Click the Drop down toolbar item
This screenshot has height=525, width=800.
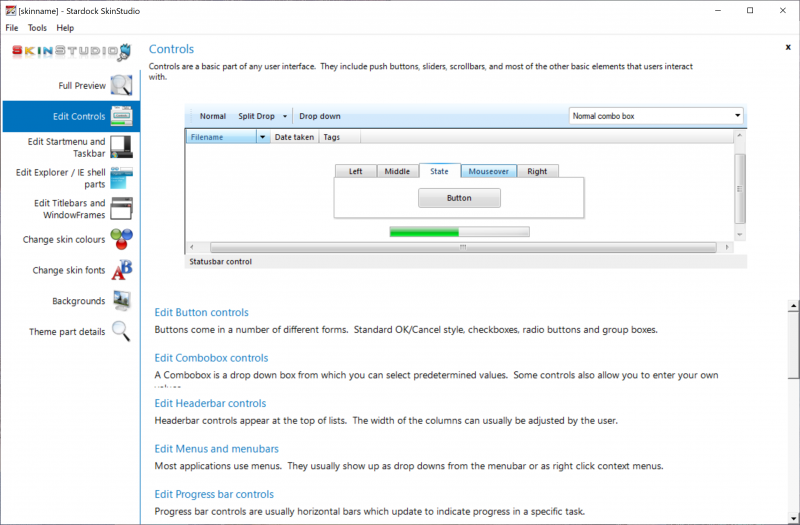(320, 116)
